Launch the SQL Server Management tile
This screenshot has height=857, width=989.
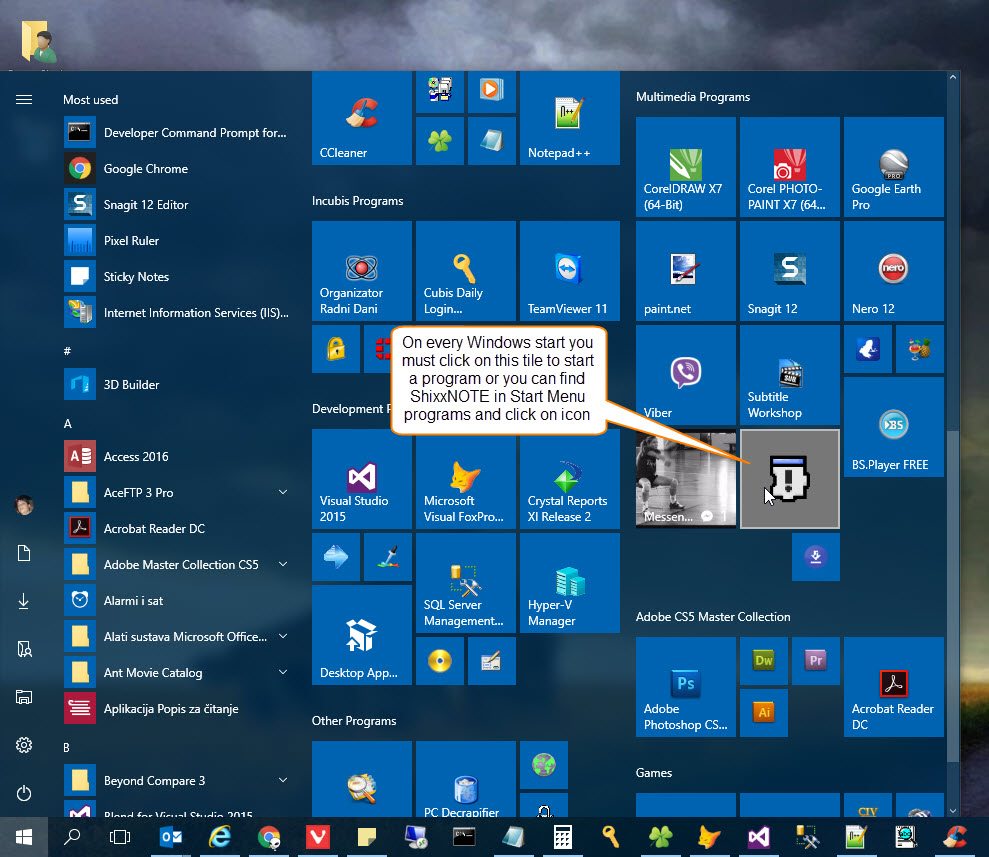465,583
